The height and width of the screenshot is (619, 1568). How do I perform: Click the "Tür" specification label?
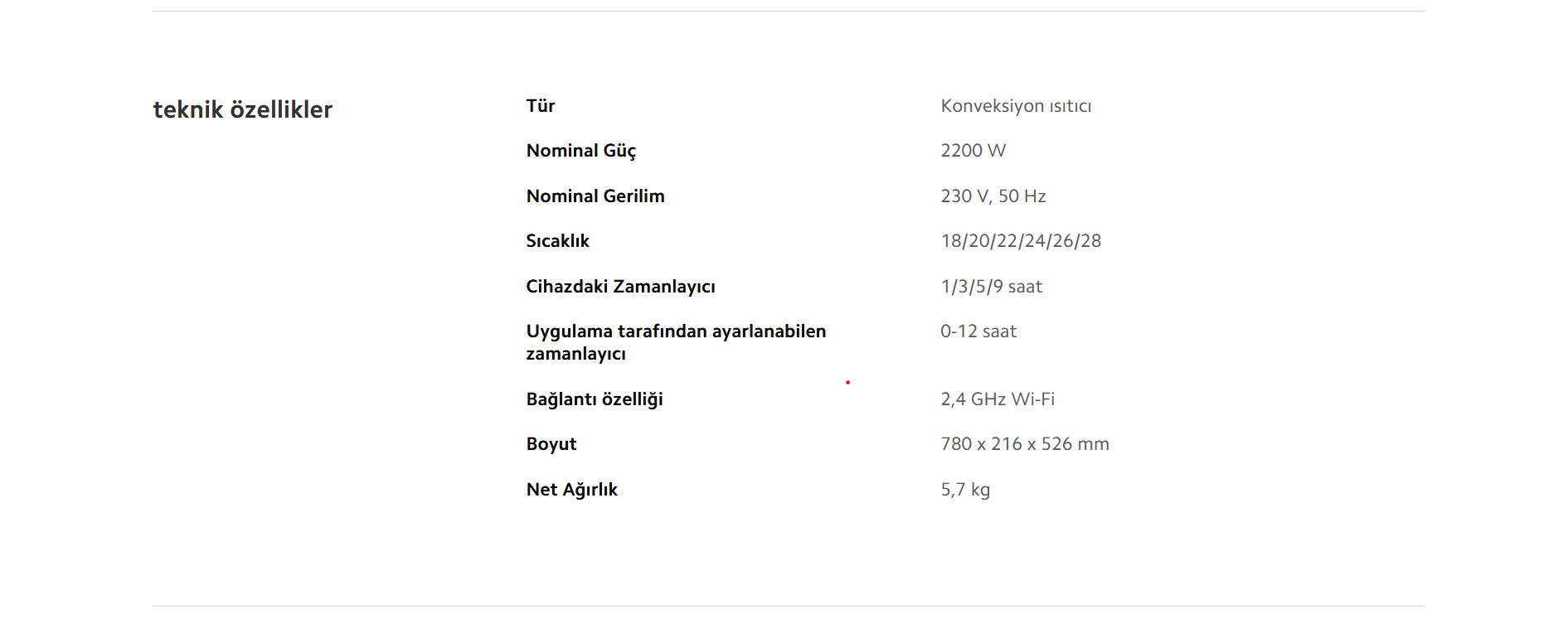click(541, 106)
